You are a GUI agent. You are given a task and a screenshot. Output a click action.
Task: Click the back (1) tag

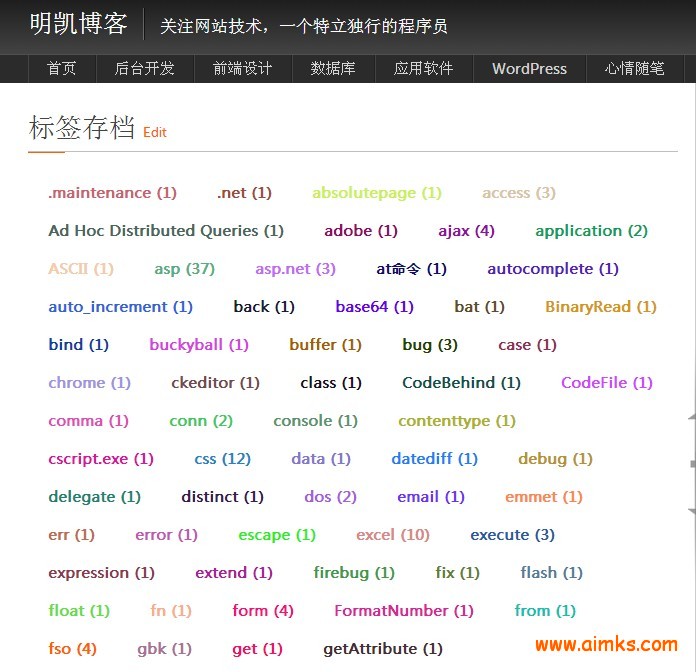pyautogui.click(x=264, y=307)
